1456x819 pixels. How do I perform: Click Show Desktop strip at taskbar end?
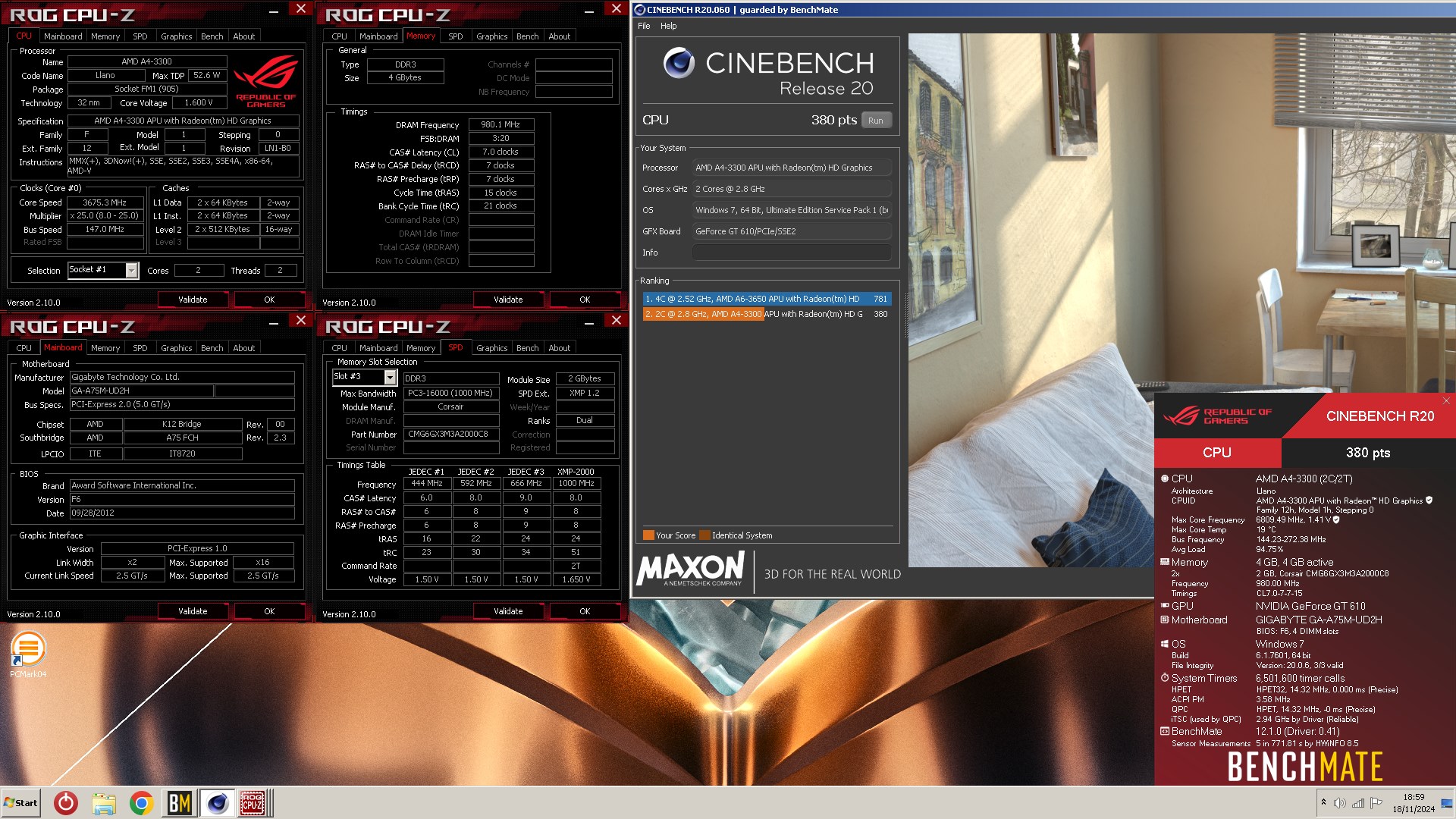coord(1446,803)
